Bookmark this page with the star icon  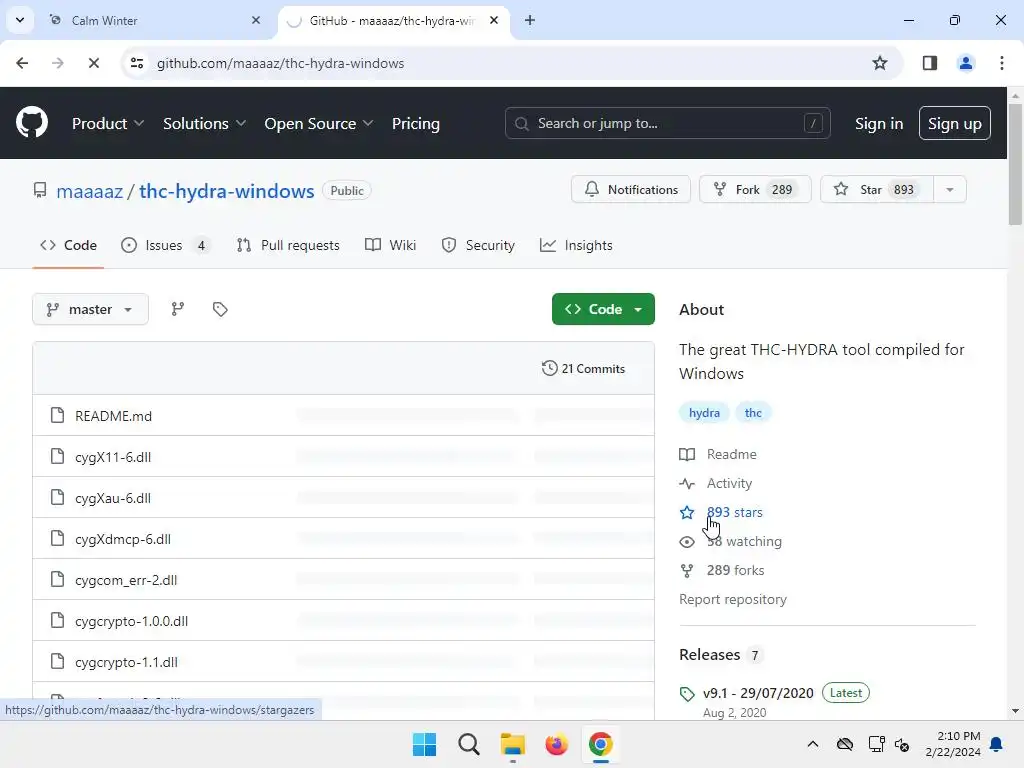tap(880, 63)
